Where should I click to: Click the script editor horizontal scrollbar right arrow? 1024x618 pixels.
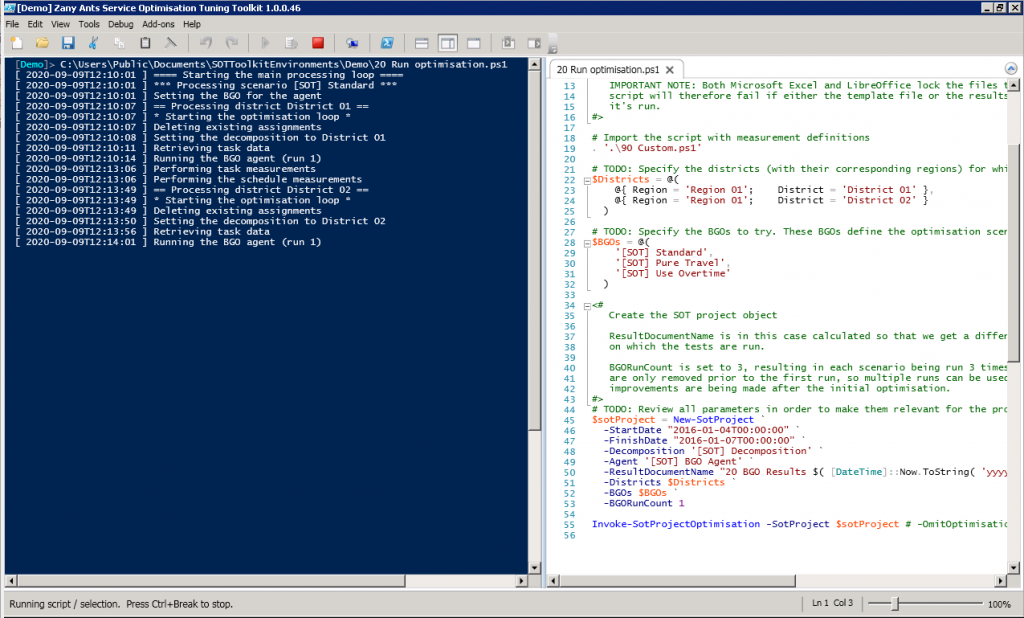pos(1001,581)
